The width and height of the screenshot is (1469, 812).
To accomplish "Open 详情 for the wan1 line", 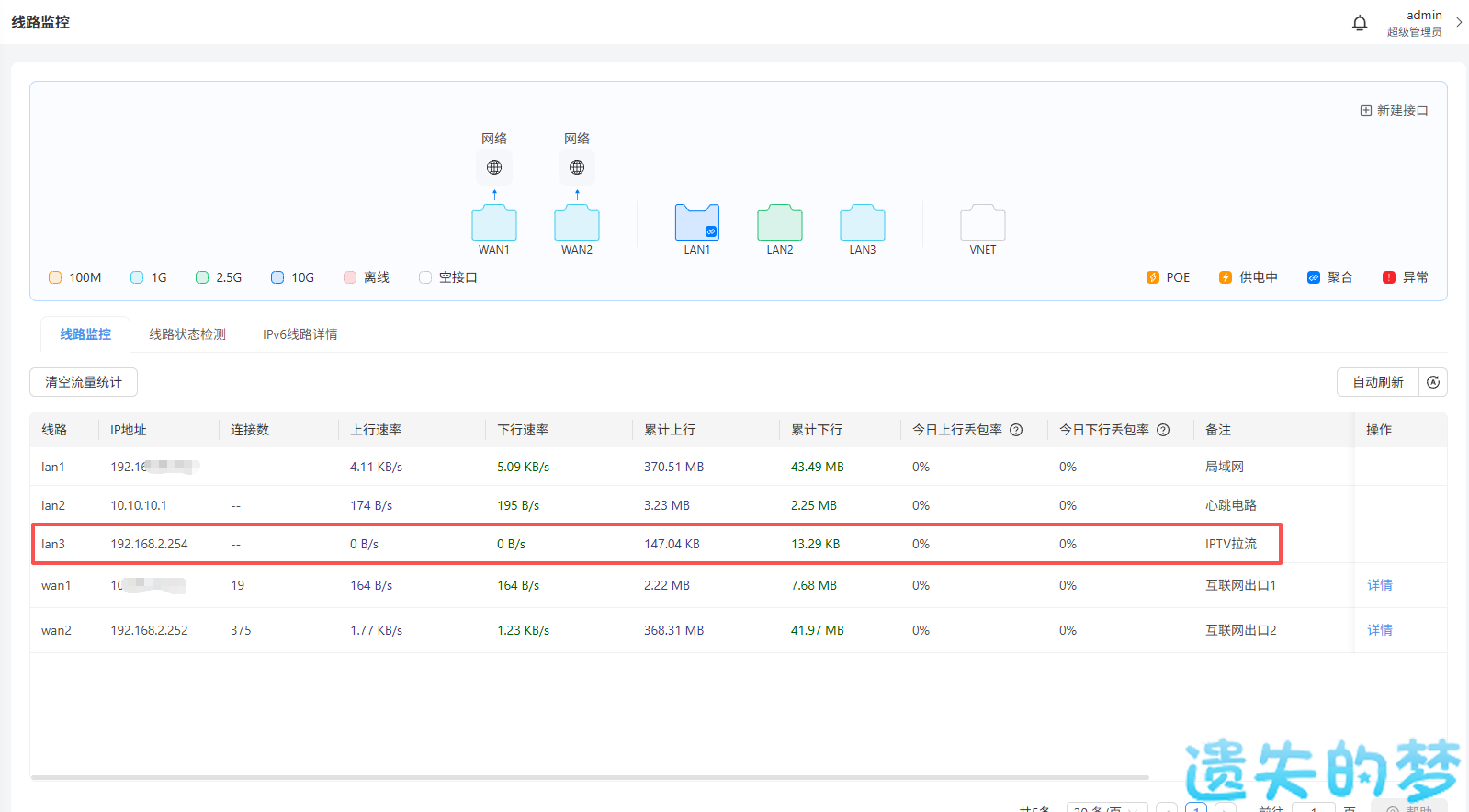I will pyautogui.click(x=1380, y=585).
